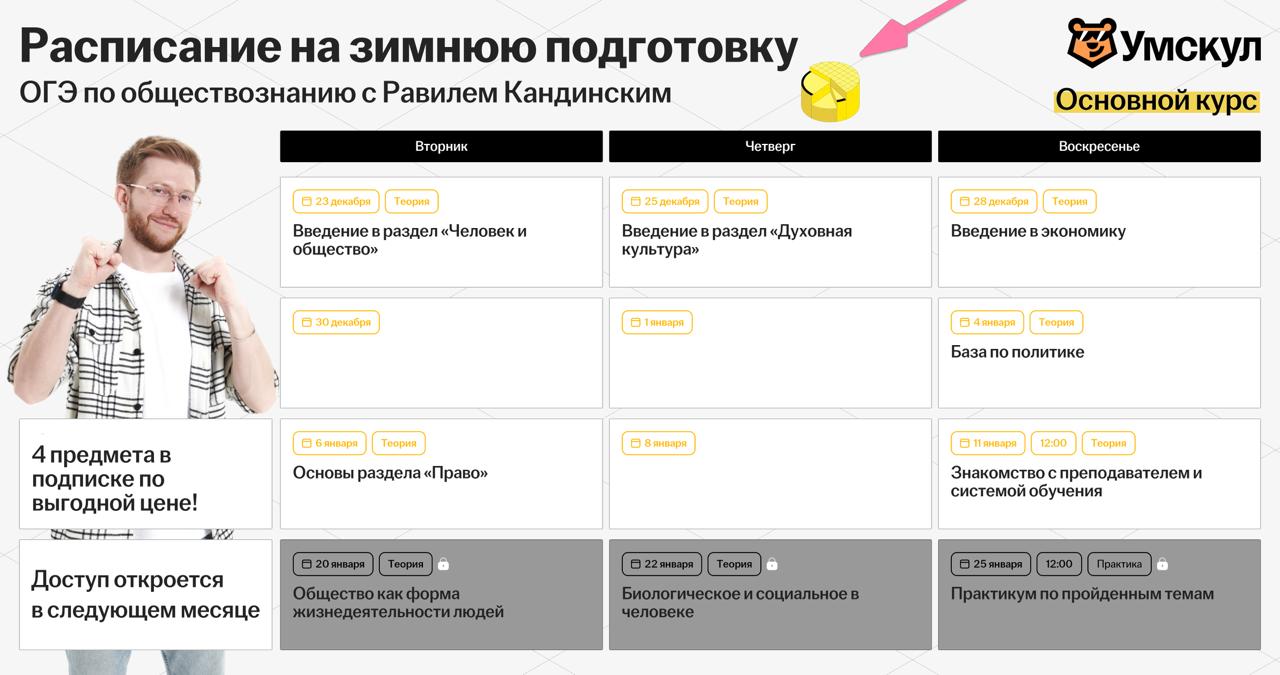Open the «4 предмета в подписке» offer block

146,474
